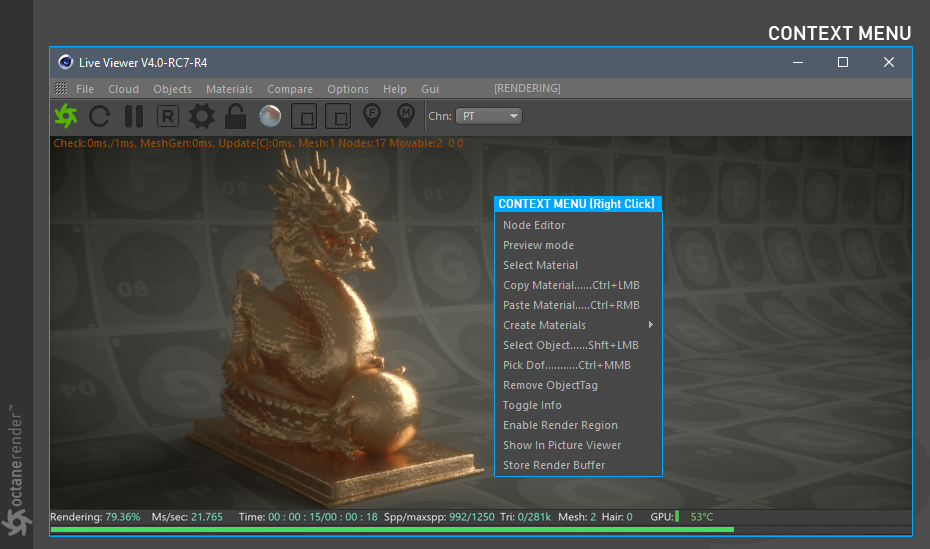
Task: Click the GPU 53°C temperature readout
Action: 702,517
